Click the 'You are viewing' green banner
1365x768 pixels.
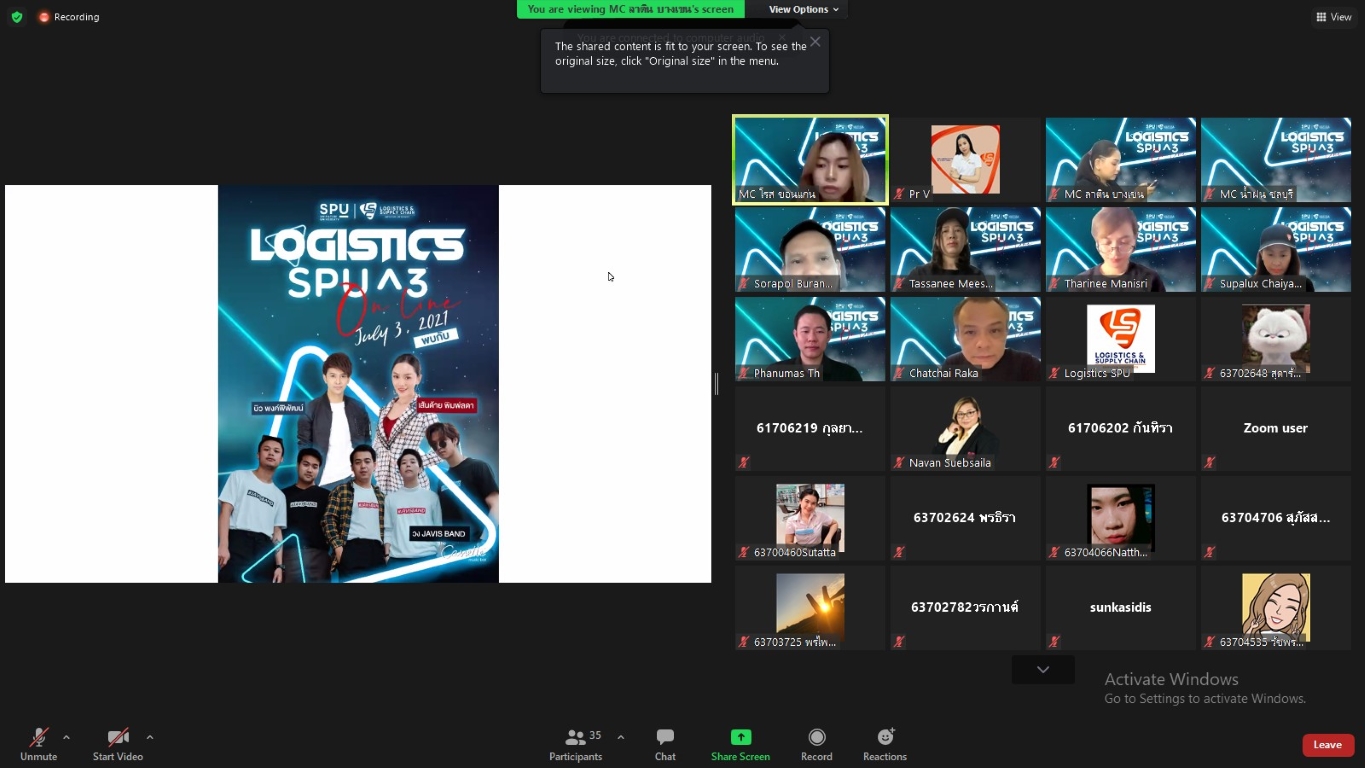tap(630, 9)
